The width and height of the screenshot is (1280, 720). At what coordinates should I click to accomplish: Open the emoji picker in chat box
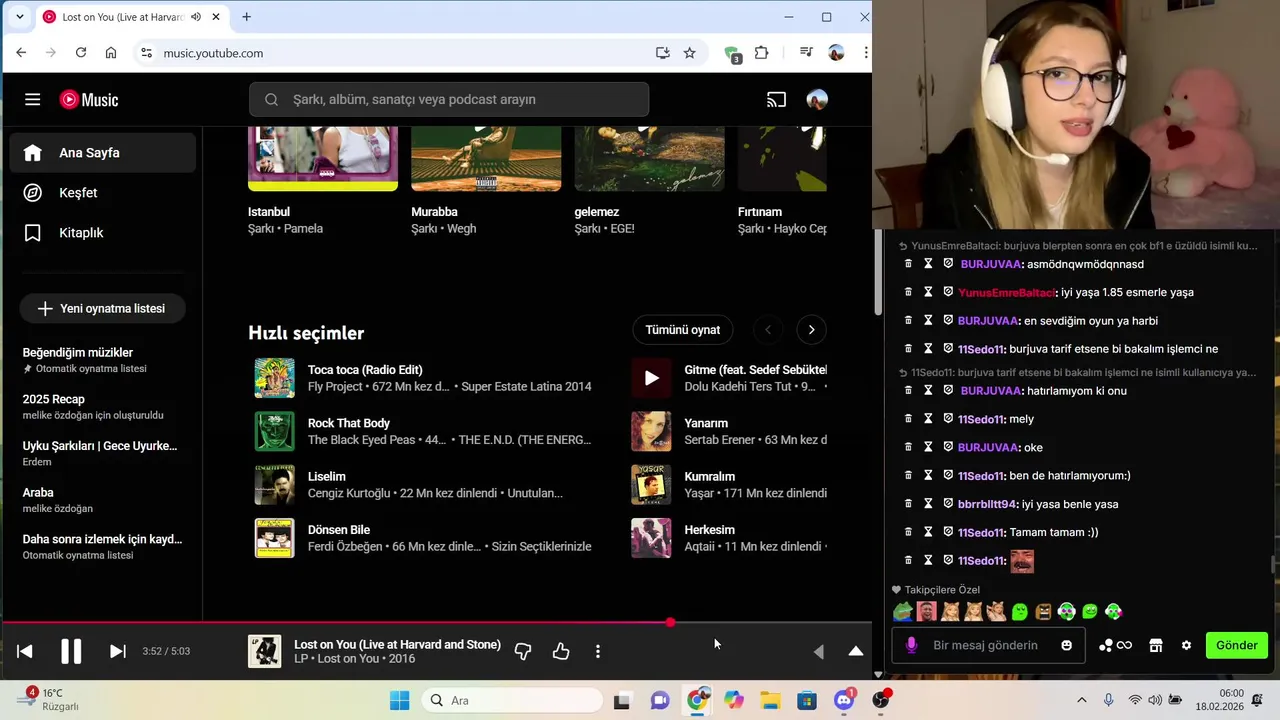(1067, 645)
